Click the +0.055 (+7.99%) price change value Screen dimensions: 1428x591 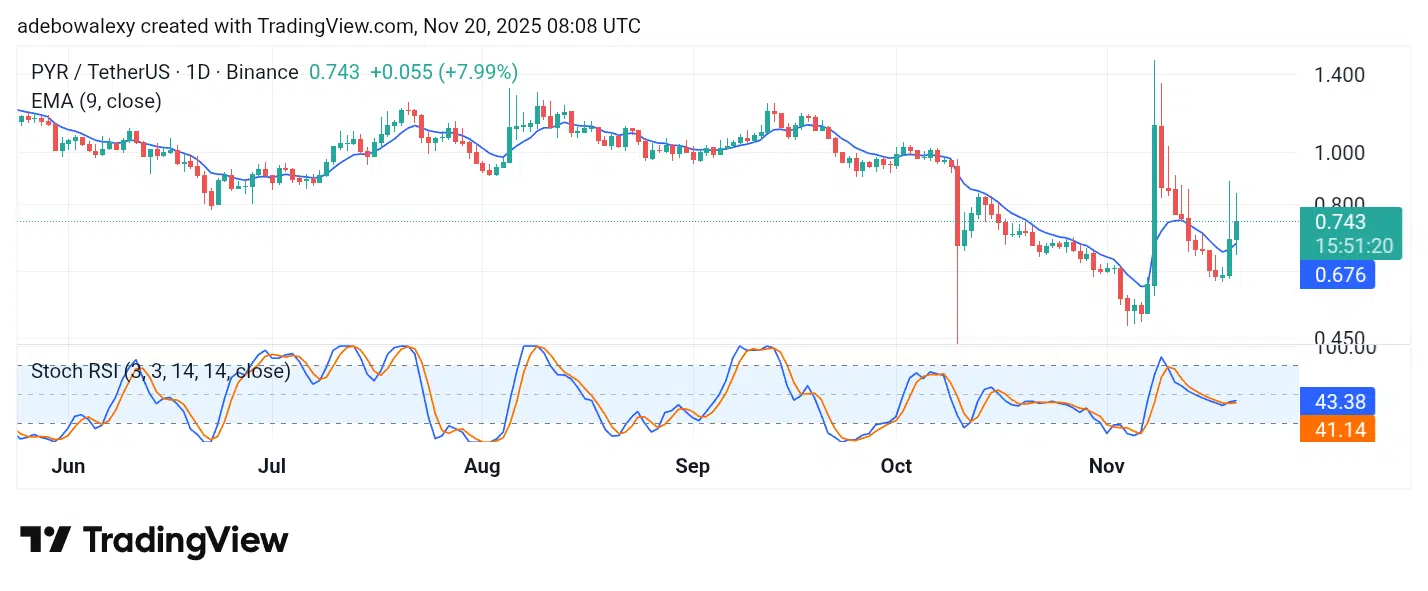443,72
